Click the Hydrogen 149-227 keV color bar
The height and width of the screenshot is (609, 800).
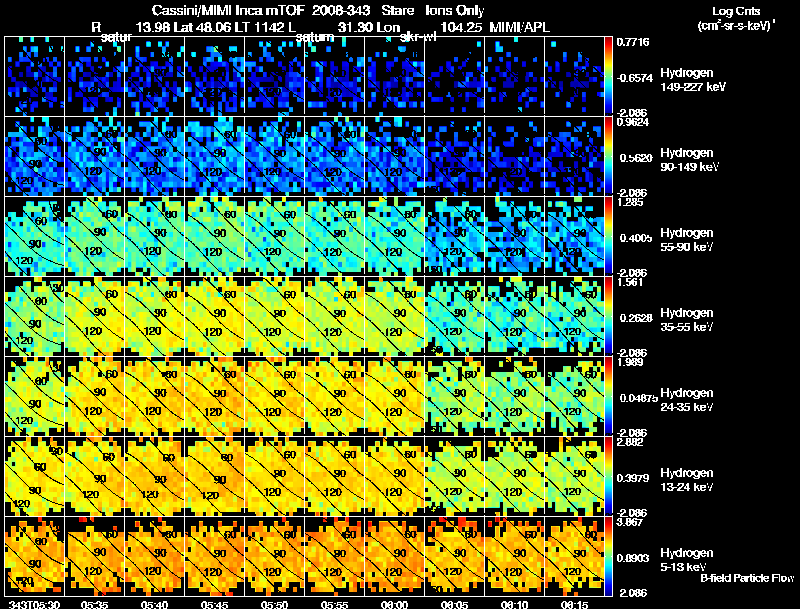pyautogui.click(x=608, y=76)
